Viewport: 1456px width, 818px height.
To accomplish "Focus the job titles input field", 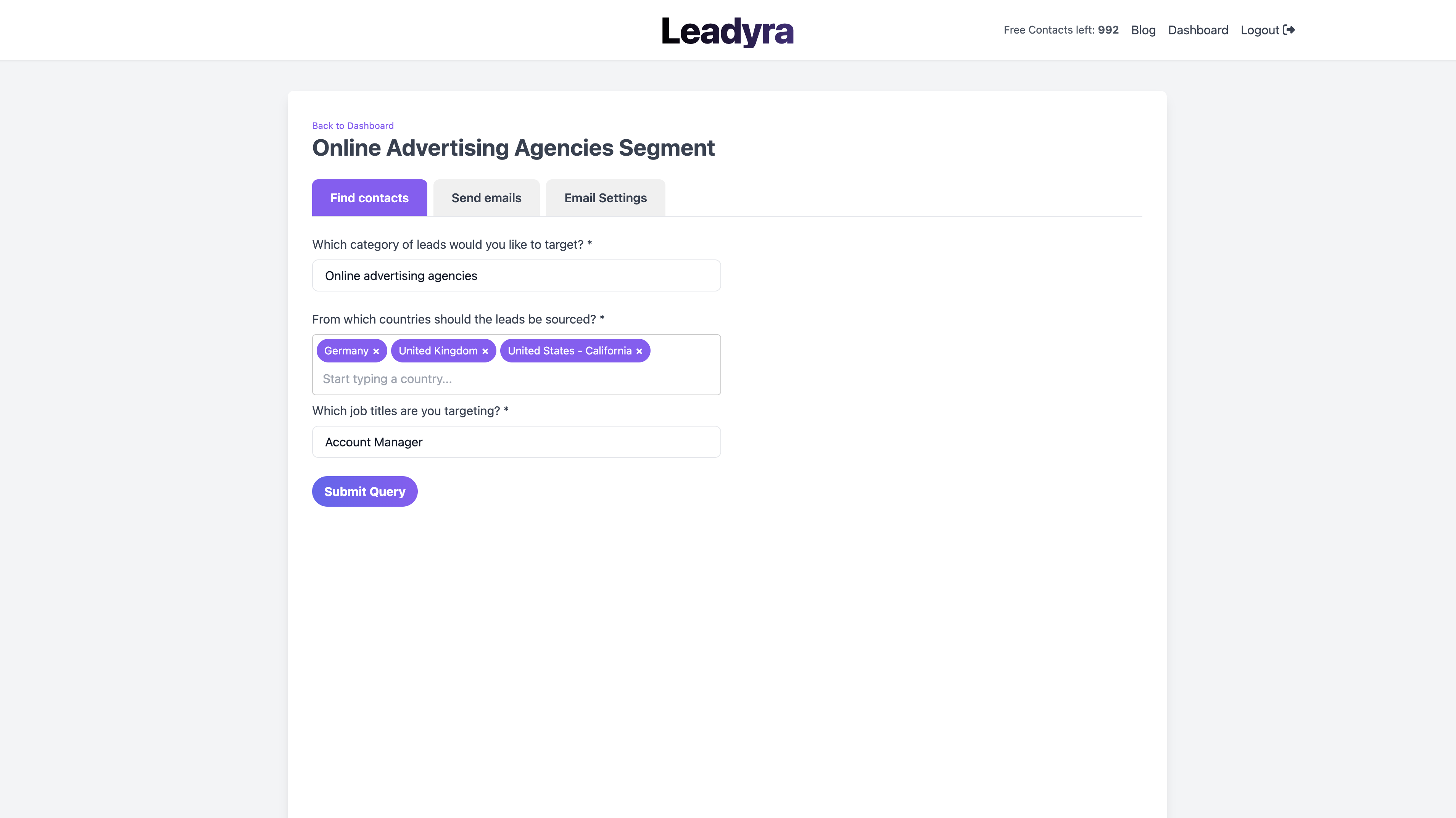I will coord(516,442).
